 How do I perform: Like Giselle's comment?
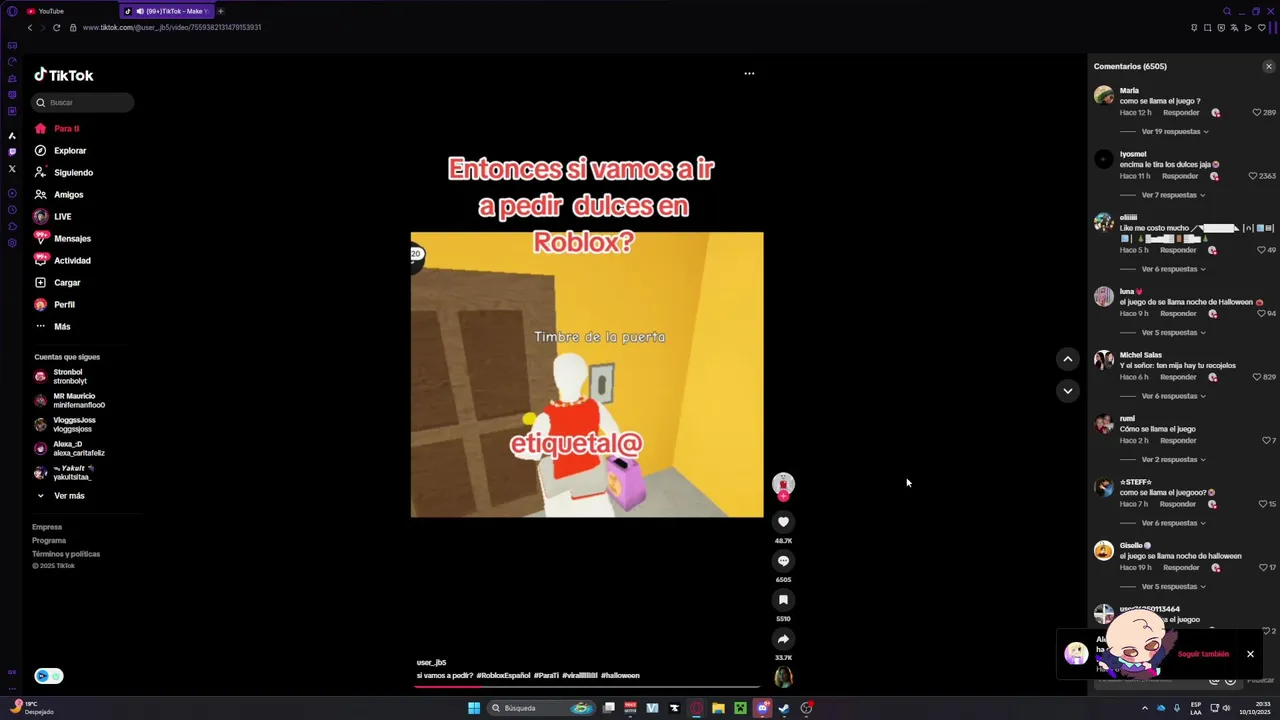point(1262,568)
